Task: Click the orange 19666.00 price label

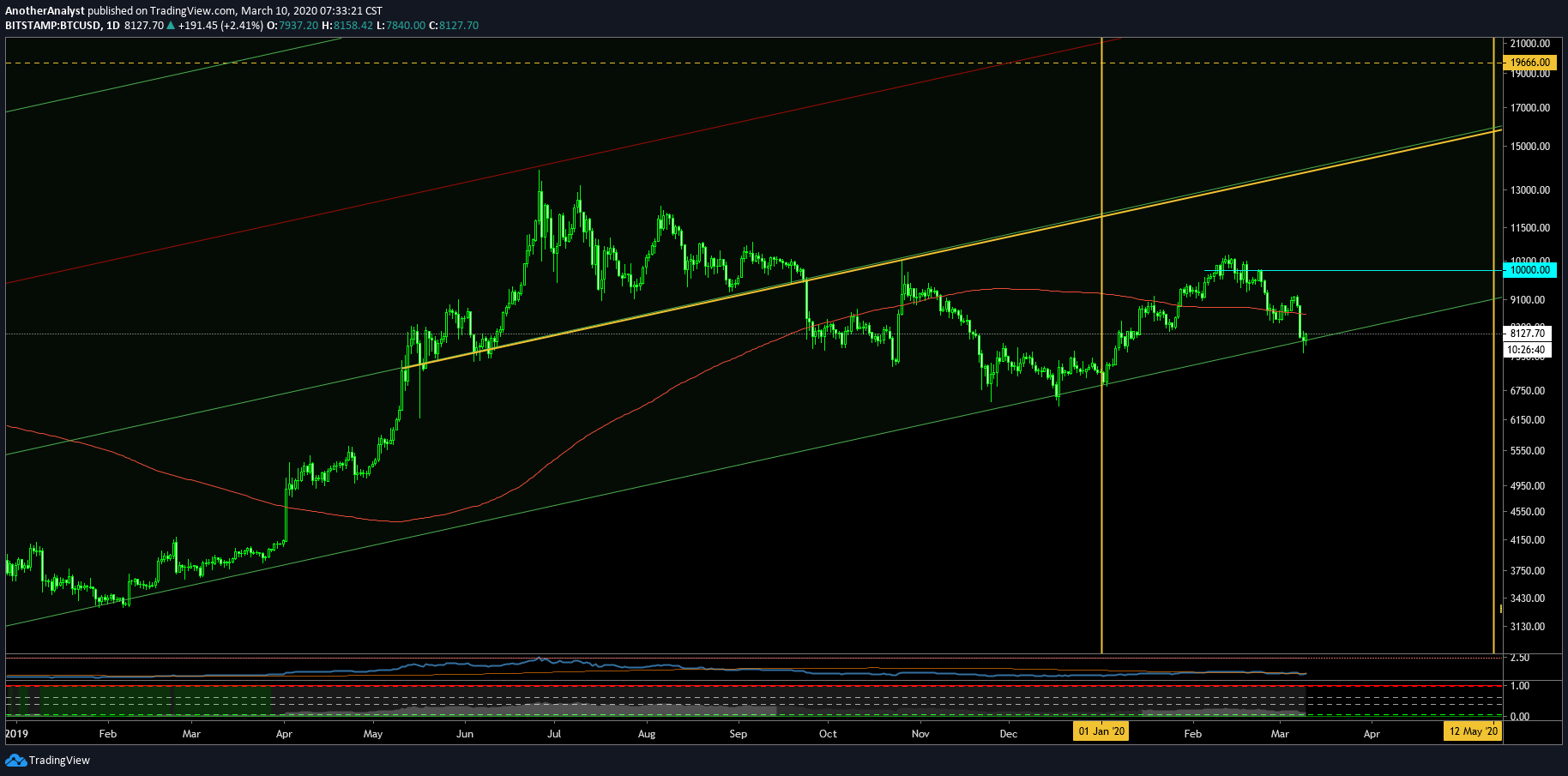Action: (x=1530, y=63)
